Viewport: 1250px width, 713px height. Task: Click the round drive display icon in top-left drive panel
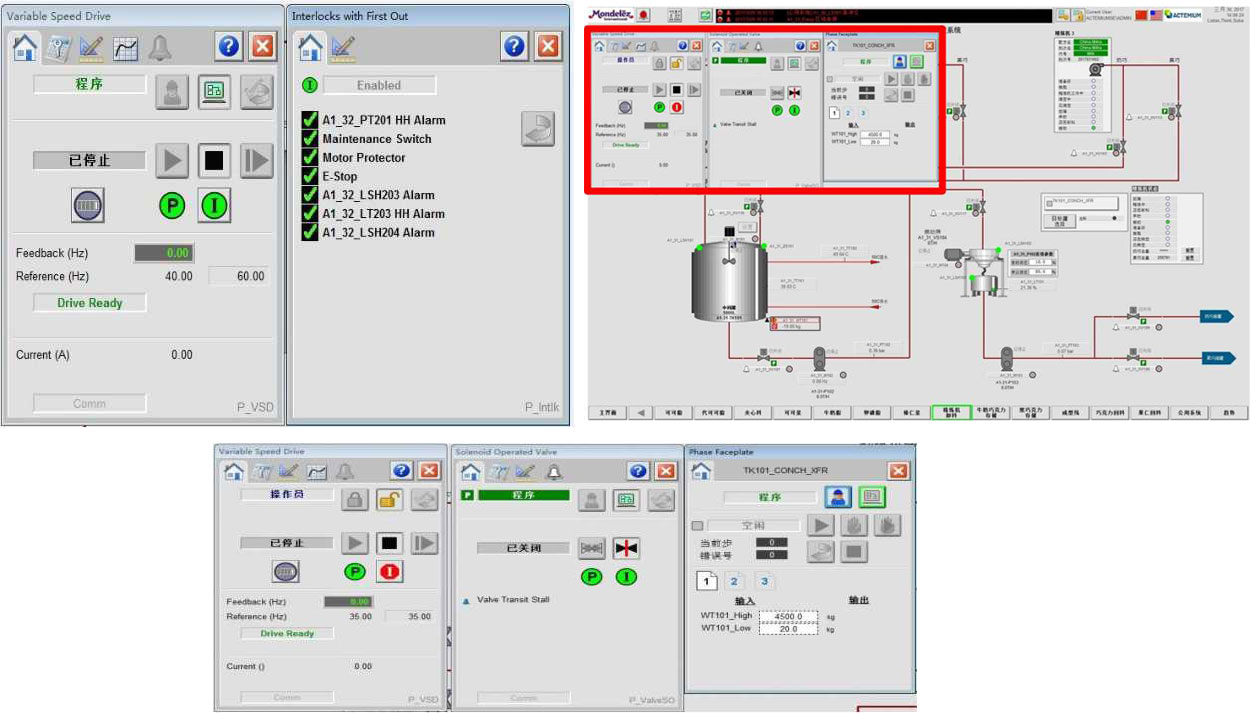[x=88, y=206]
